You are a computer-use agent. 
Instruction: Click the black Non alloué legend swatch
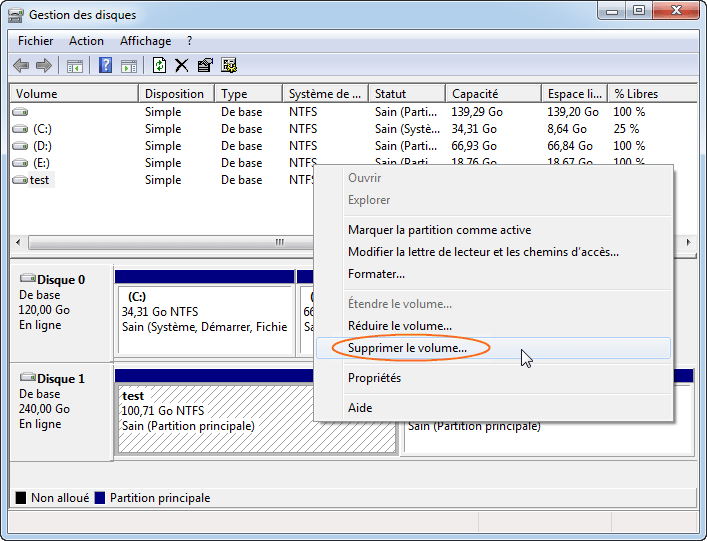(21, 498)
